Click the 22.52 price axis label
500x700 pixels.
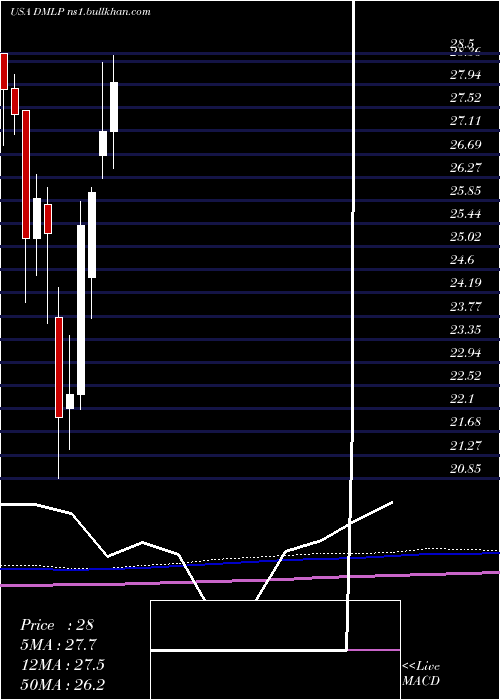[x=465, y=376]
